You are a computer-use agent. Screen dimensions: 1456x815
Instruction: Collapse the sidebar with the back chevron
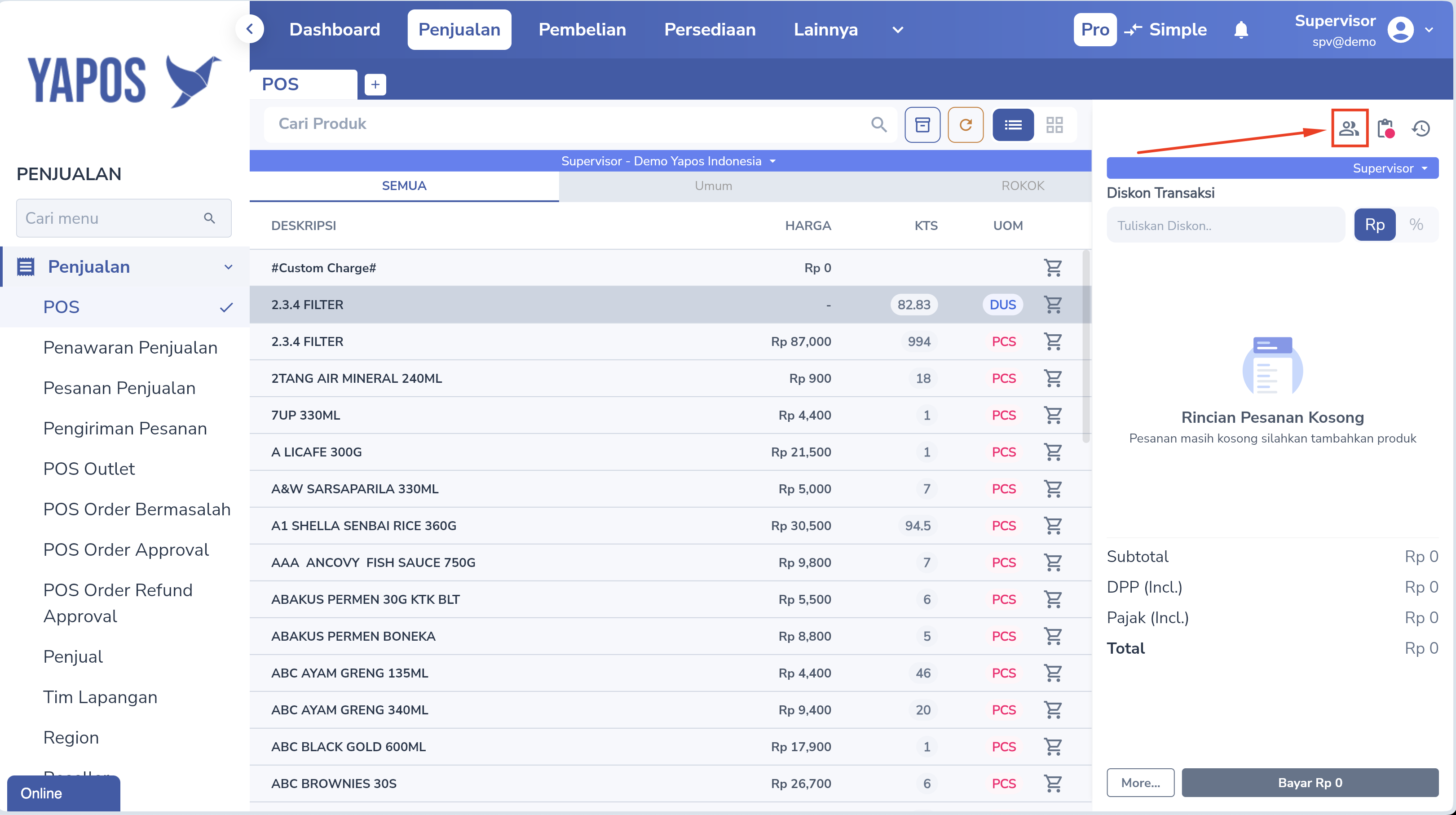pos(249,29)
